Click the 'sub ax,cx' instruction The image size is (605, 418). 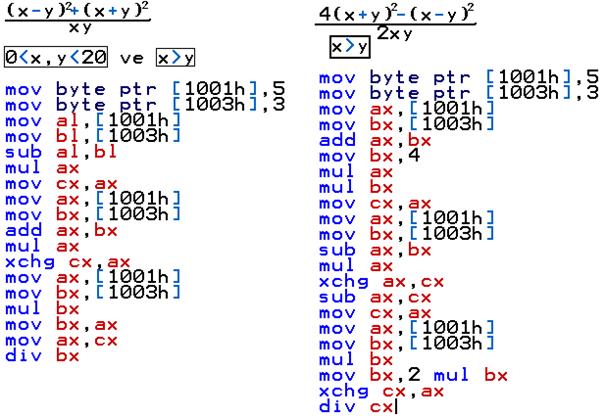click(x=377, y=297)
